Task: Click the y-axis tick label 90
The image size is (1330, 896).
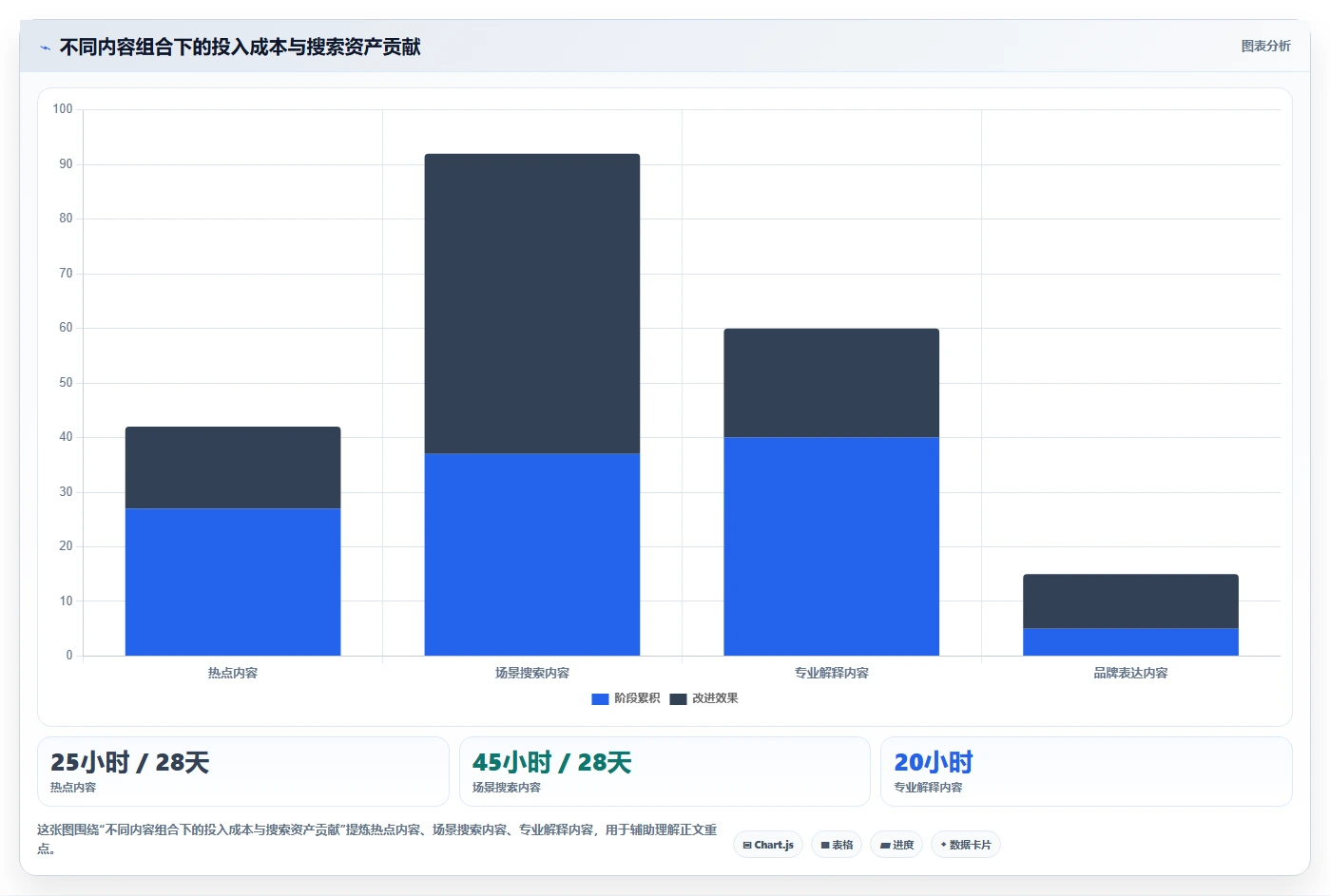Action: [x=66, y=164]
